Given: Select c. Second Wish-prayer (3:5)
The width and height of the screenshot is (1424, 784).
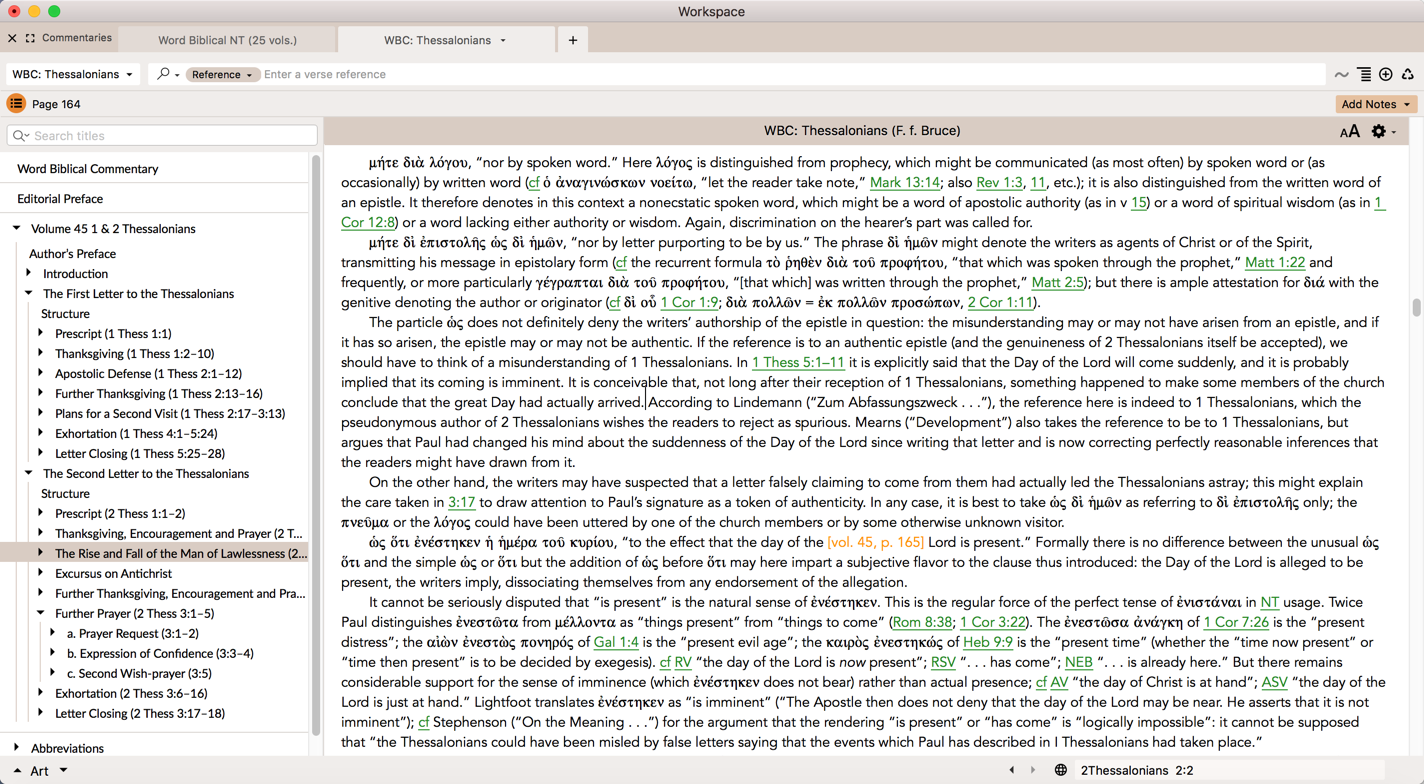Looking at the screenshot, I should click(x=139, y=673).
